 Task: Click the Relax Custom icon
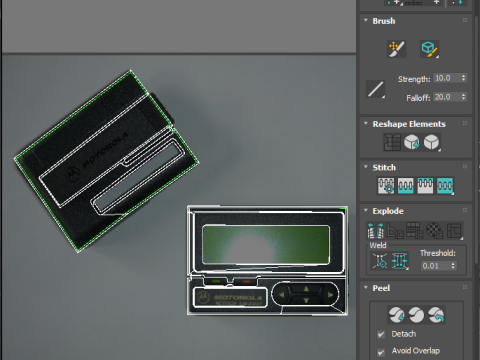(431, 142)
